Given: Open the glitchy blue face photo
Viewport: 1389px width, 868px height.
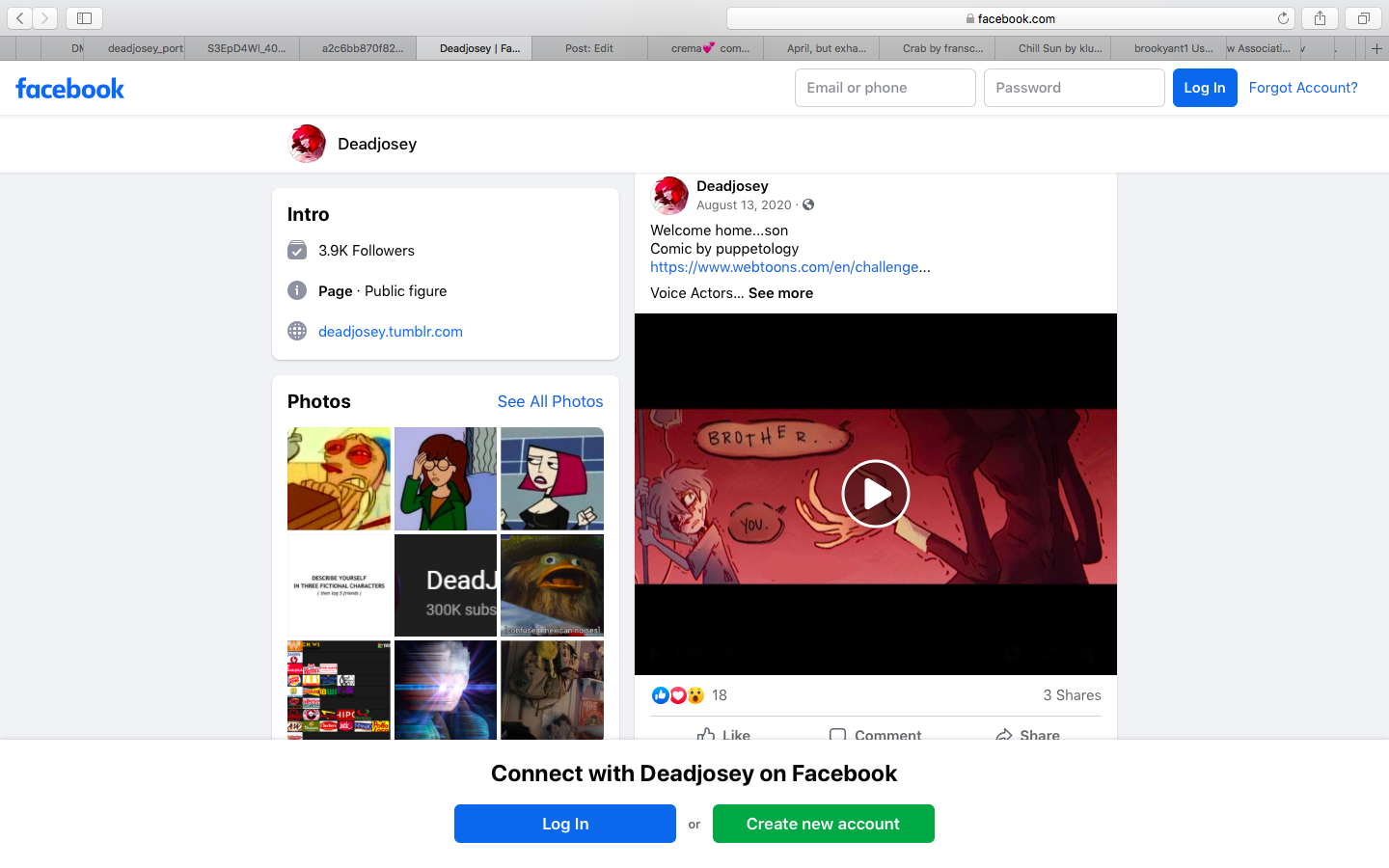Looking at the screenshot, I should pos(446,691).
